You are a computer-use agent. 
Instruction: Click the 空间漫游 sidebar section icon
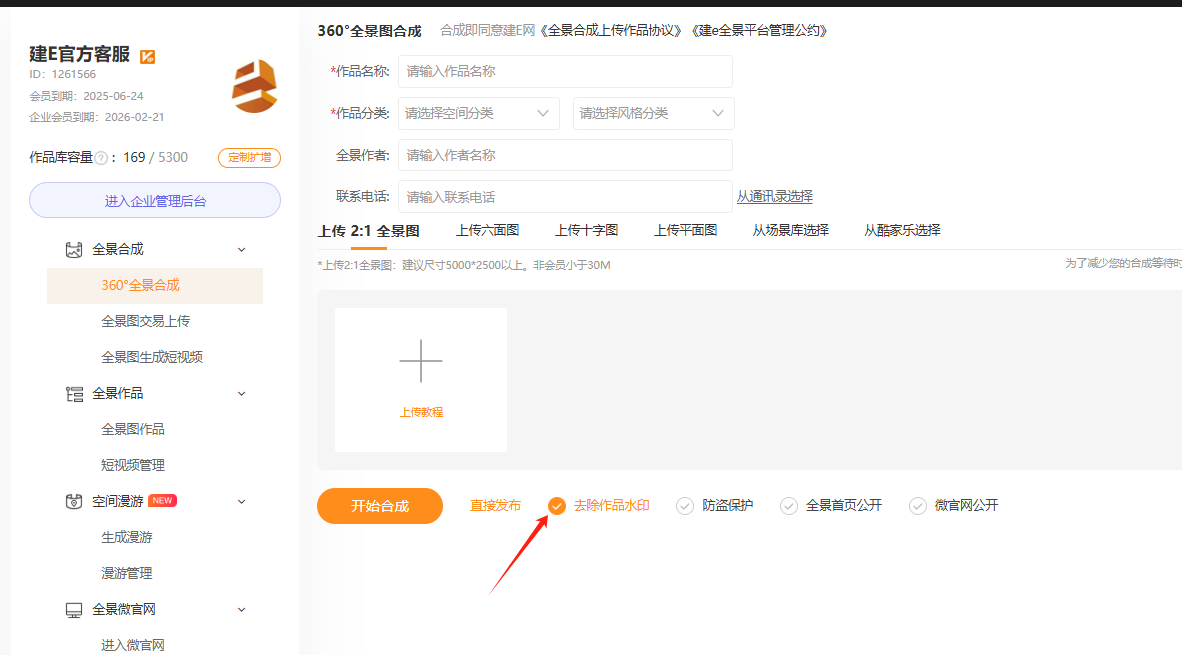pyautogui.click(x=74, y=502)
